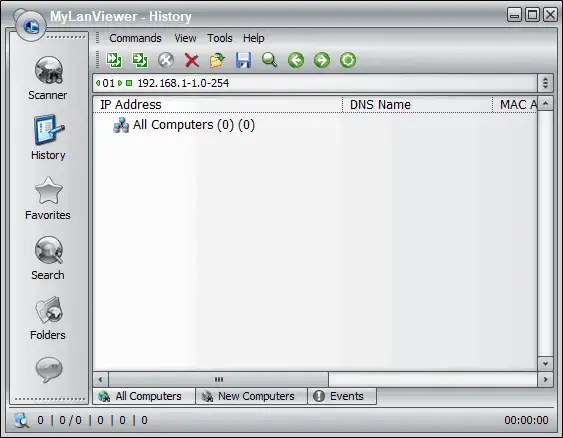
Task: Click the status bar scanner icon
Action: pos(21,420)
